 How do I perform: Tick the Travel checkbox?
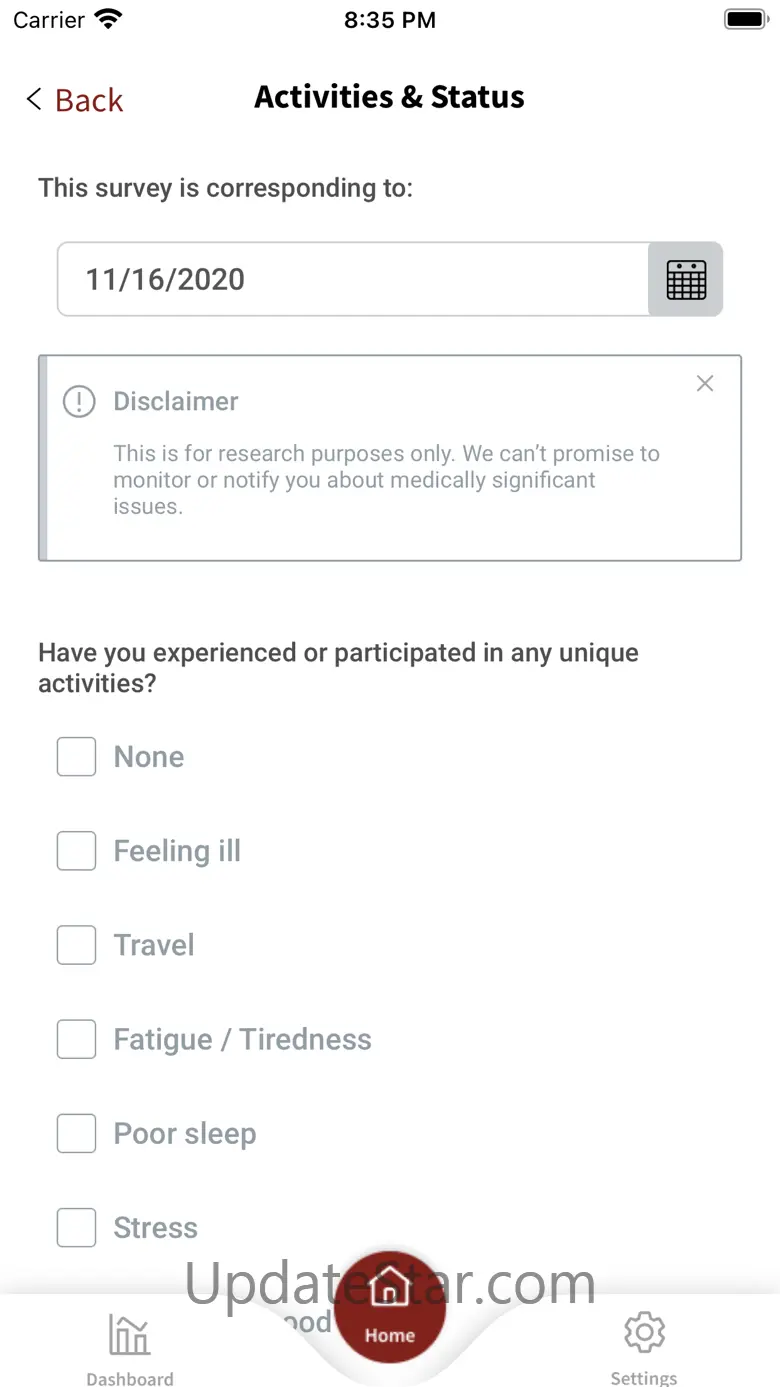click(77, 945)
